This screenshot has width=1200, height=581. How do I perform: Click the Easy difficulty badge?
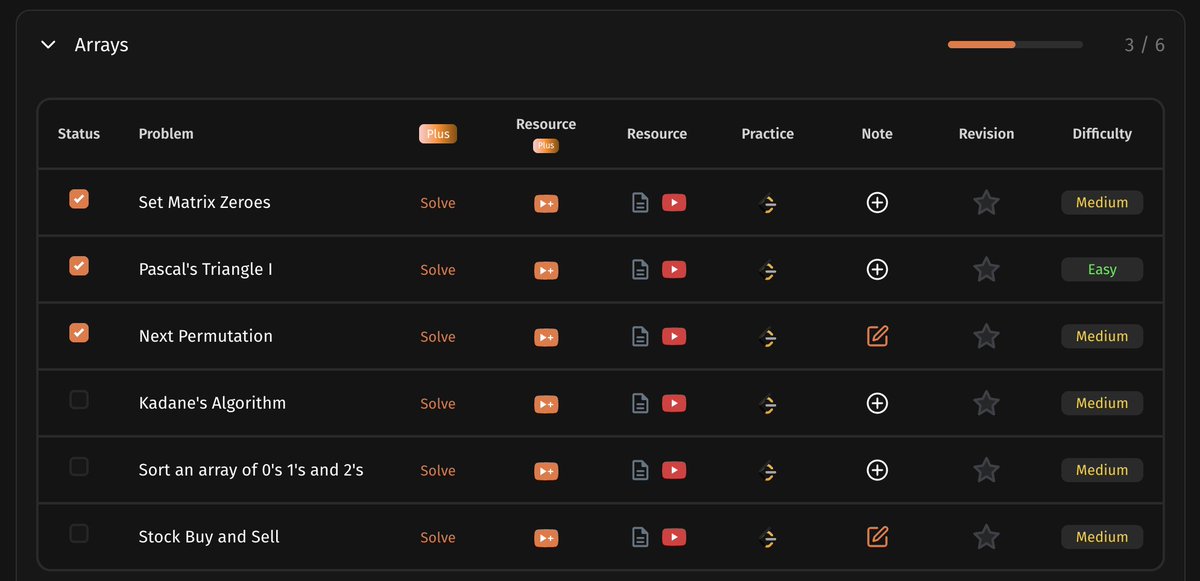tap(1102, 270)
